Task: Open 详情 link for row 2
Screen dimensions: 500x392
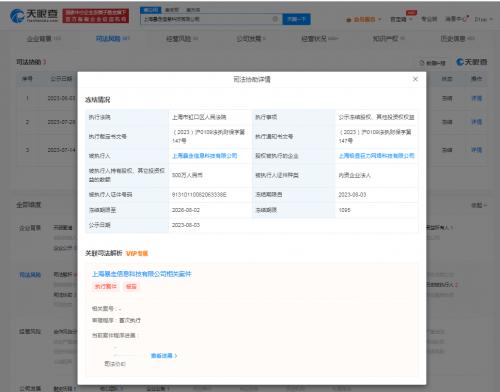Action: (476, 122)
